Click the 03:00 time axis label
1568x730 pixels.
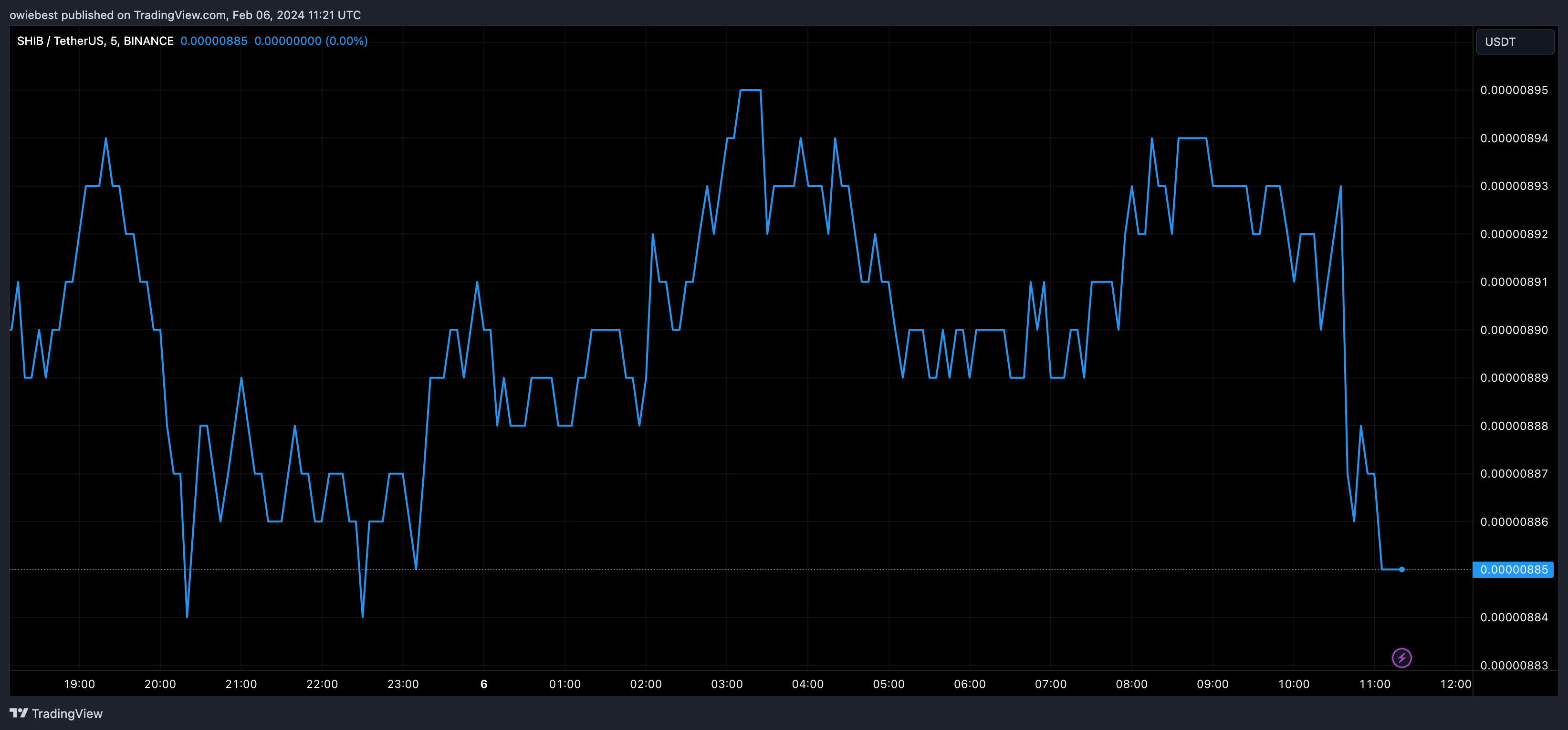click(726, 684)
